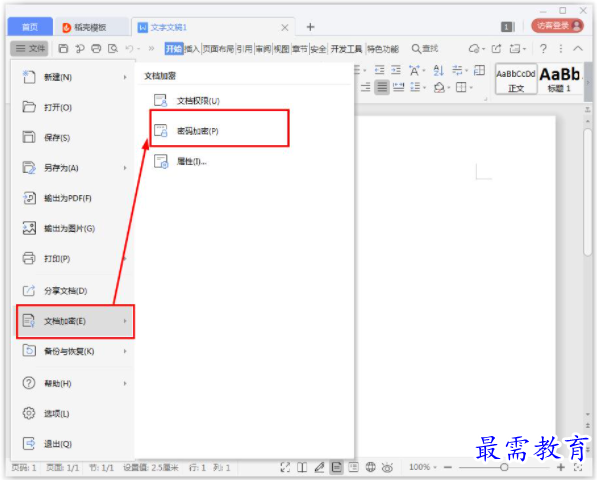Screen dimensions: 597x480
Task: Apply the 正文 style
Action: pos(516,79)
